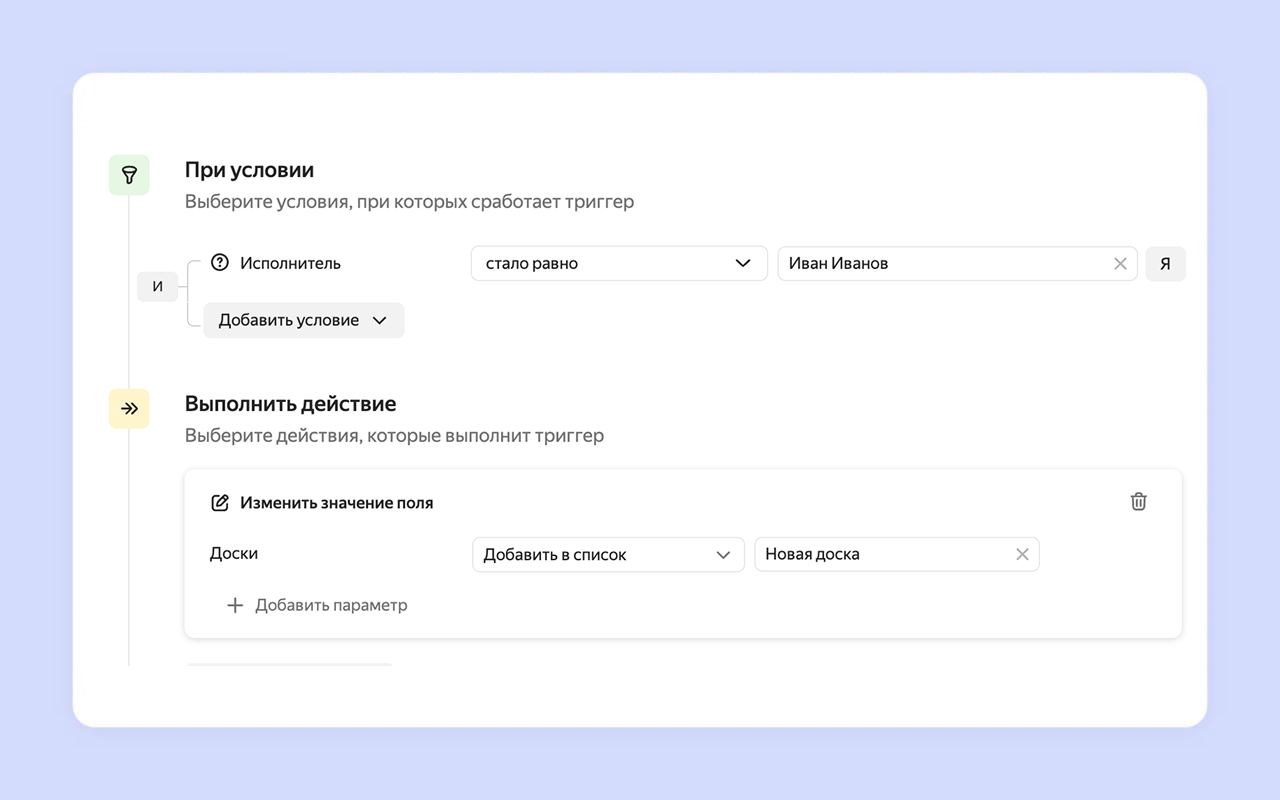
Task: Click the Выполнить действие section heading
Action: (290, 404)
